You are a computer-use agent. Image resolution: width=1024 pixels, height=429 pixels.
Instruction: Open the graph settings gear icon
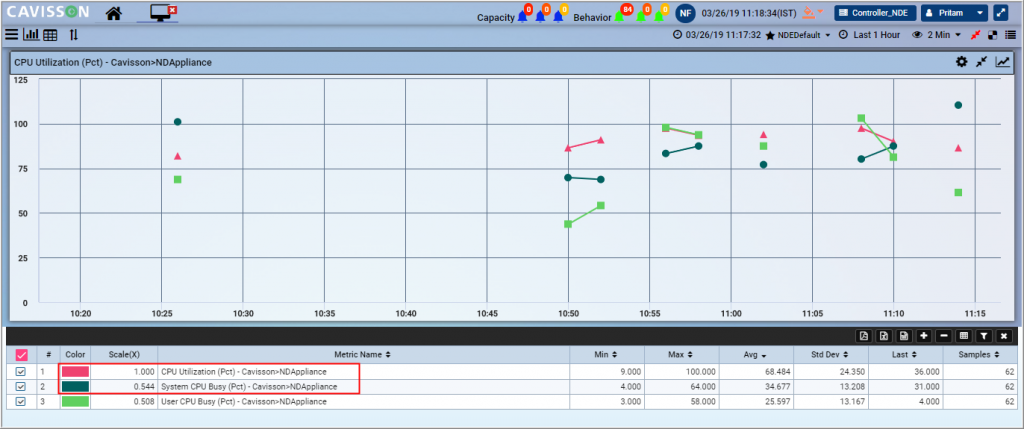[961, 61]
